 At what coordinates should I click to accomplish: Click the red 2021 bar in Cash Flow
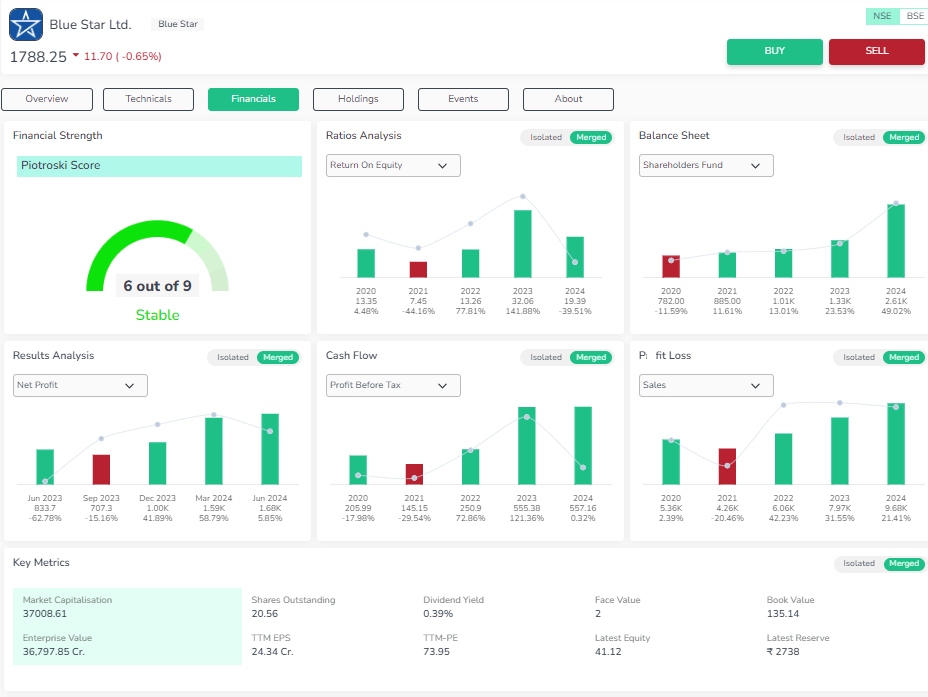tap(414, 475)
